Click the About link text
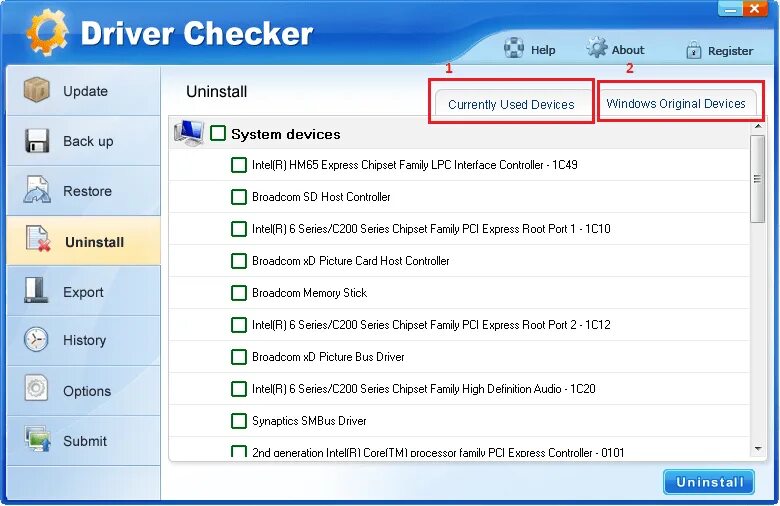The image size is (780, 506). click(x=628, y=50)
